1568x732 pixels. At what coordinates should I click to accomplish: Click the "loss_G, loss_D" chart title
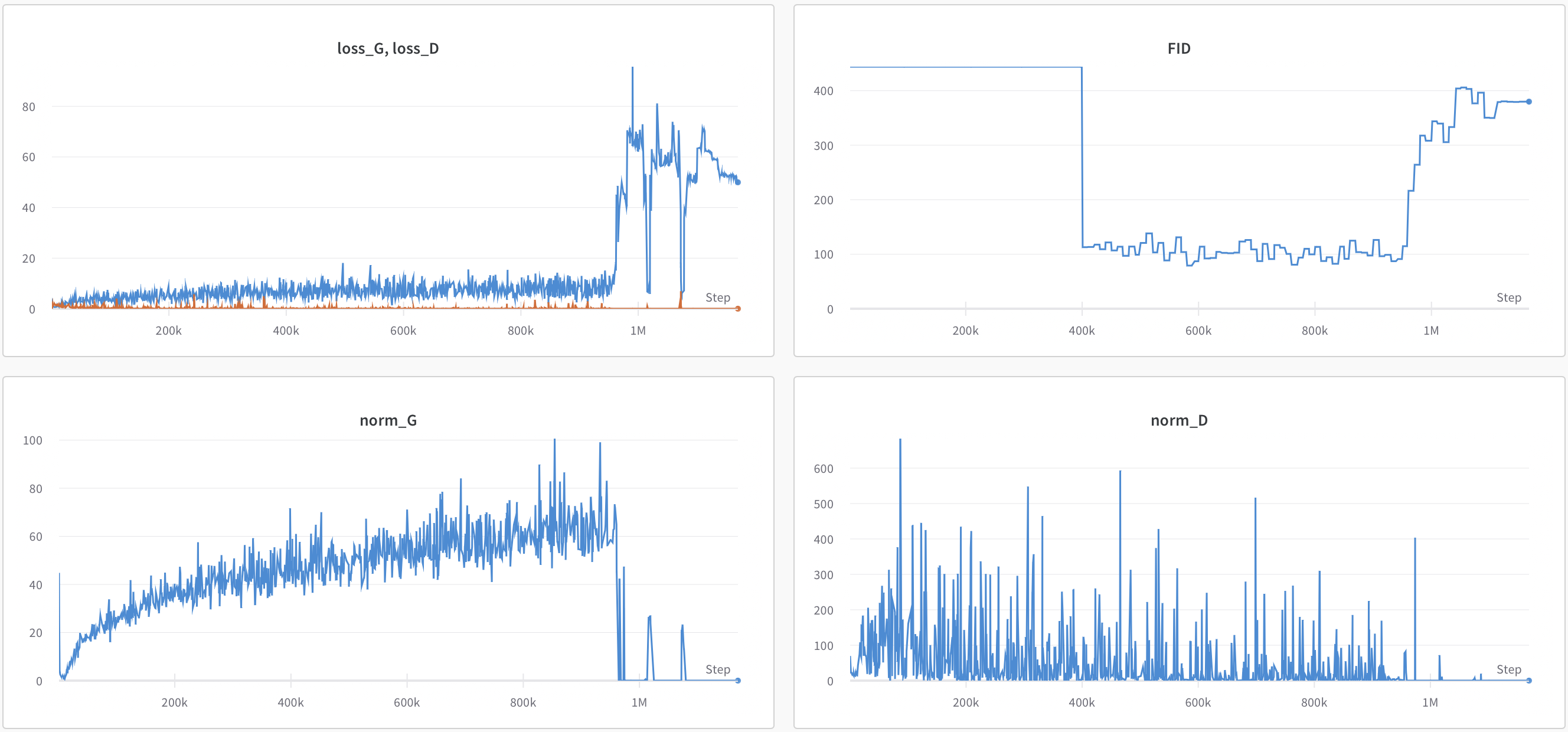(388, 48)
